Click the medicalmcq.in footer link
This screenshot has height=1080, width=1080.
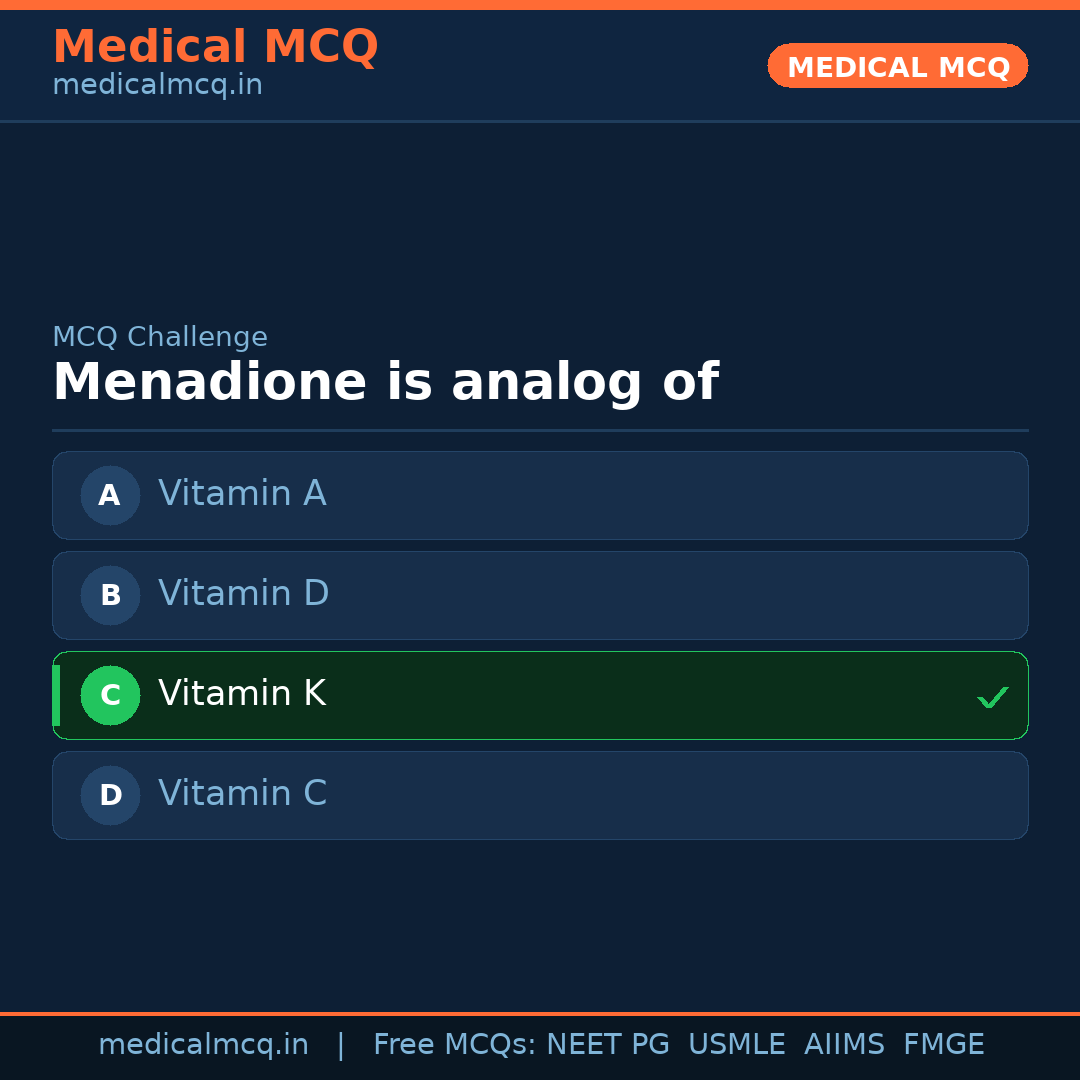204,1044
